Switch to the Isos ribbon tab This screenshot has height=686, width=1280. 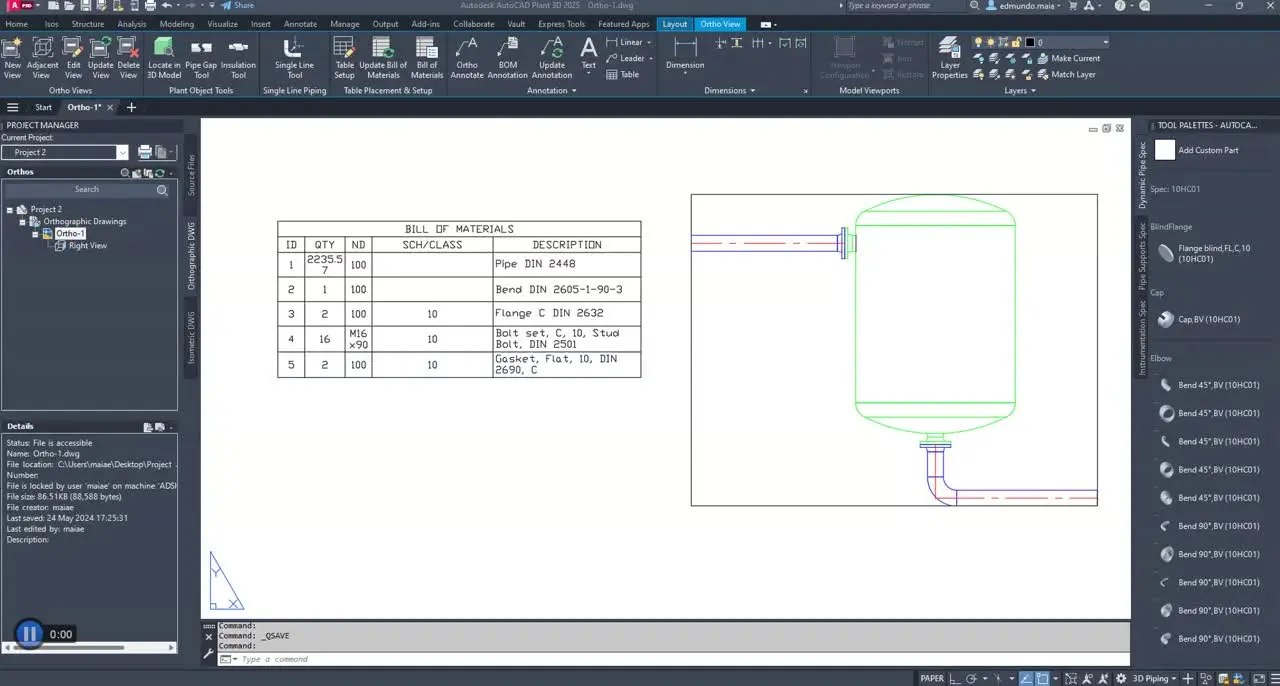(51, 24)
